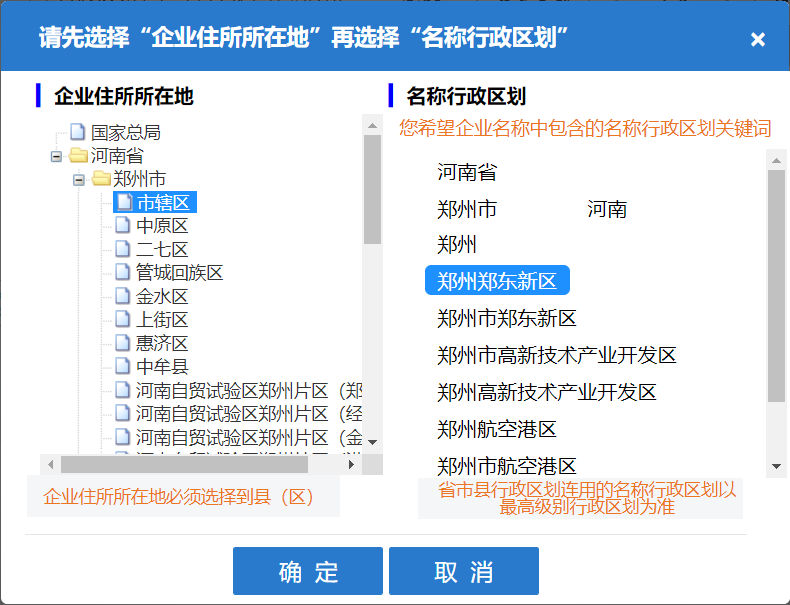790x605 pixels.
Task: Pick 郑州航空港区 option
Action: coord(497,429)
